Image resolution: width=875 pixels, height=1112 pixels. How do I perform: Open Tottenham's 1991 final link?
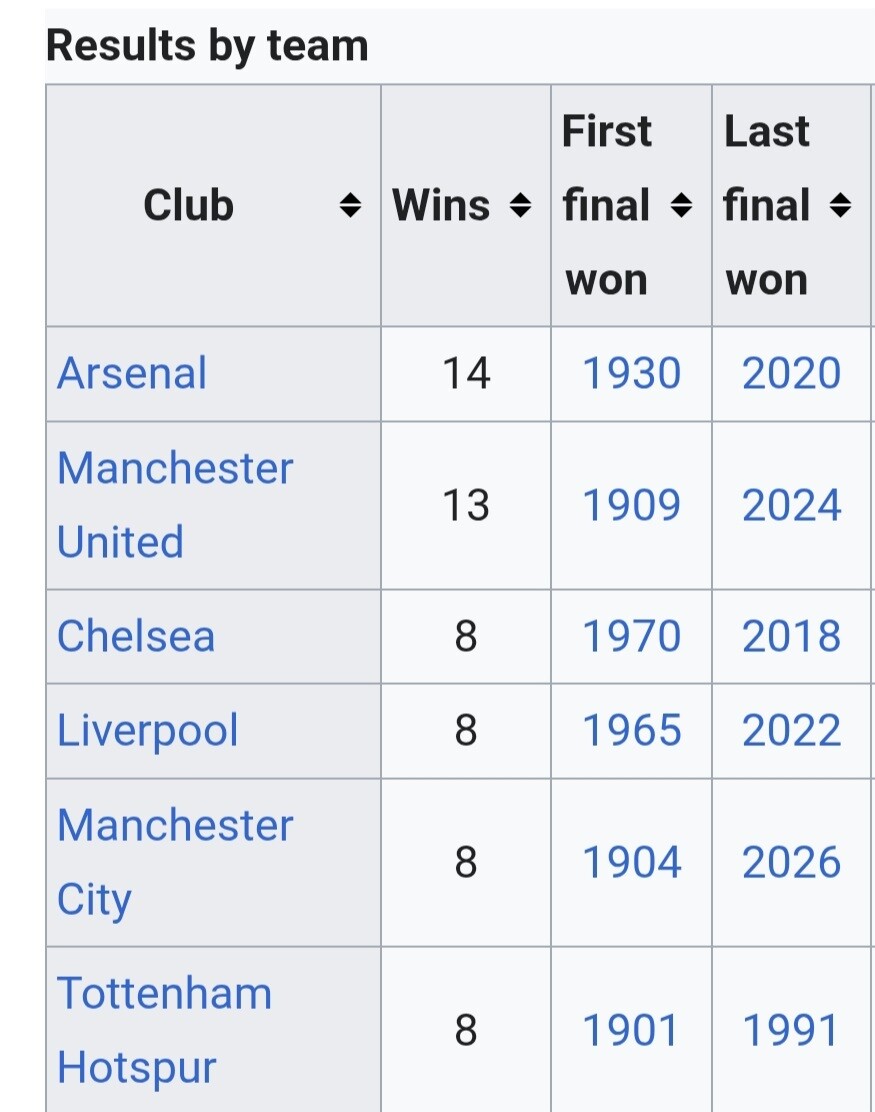pyautogui.click(x=790, y=1030)
